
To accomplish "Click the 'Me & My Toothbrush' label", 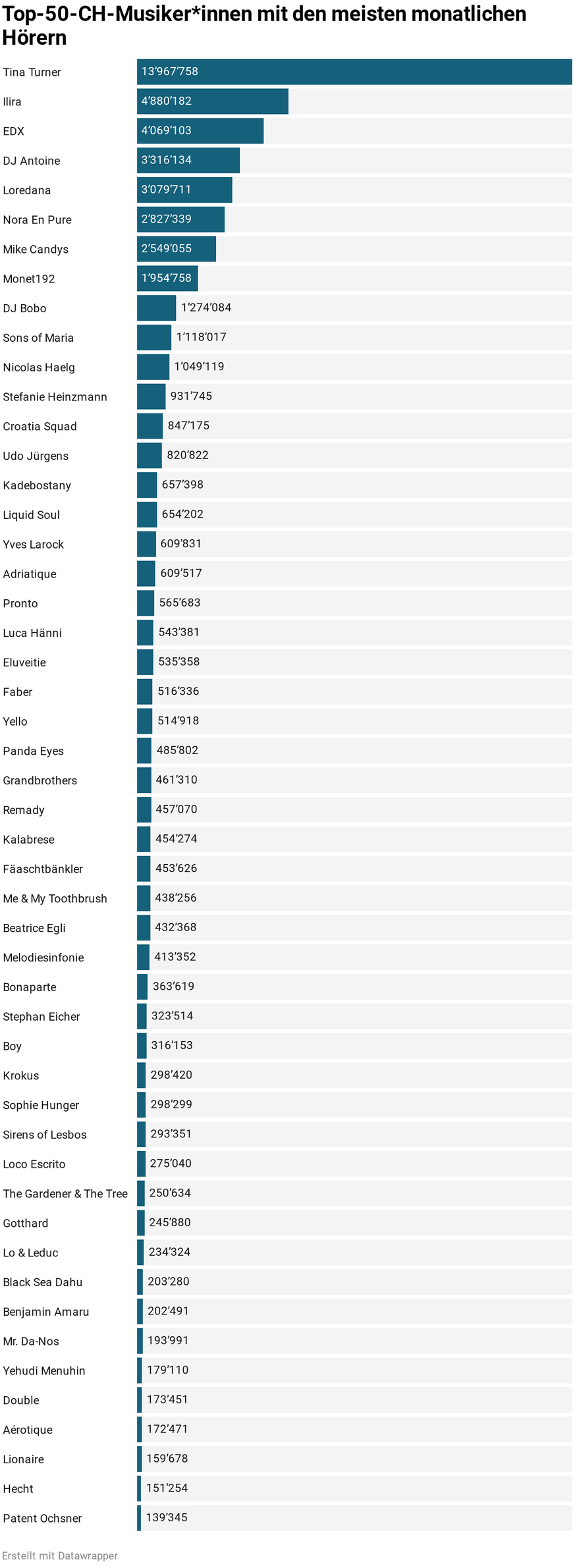I will 55,899.
